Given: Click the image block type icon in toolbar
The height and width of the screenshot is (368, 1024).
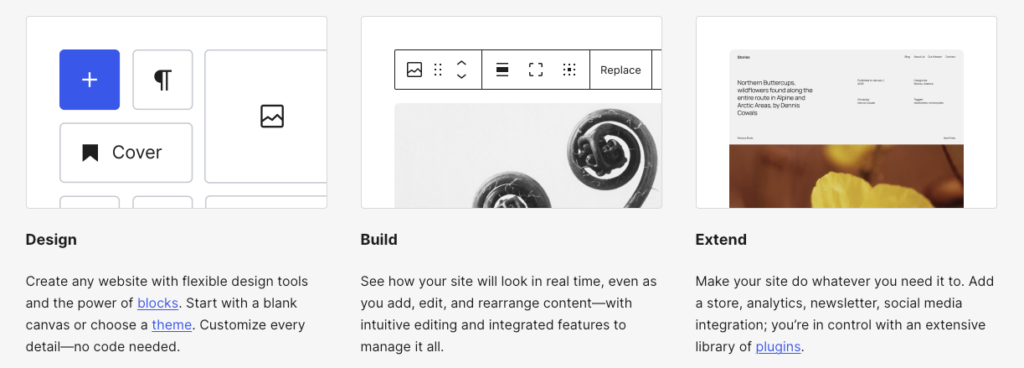Looking at the screenshot, I should [x=414, y=70].
